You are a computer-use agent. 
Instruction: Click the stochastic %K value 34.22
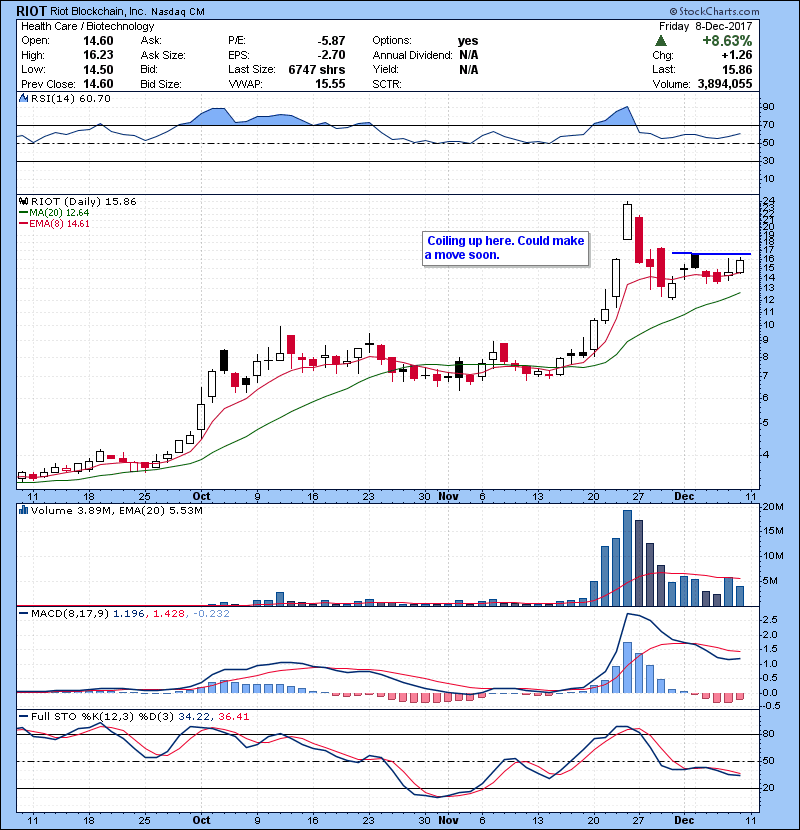coord(193,716)
